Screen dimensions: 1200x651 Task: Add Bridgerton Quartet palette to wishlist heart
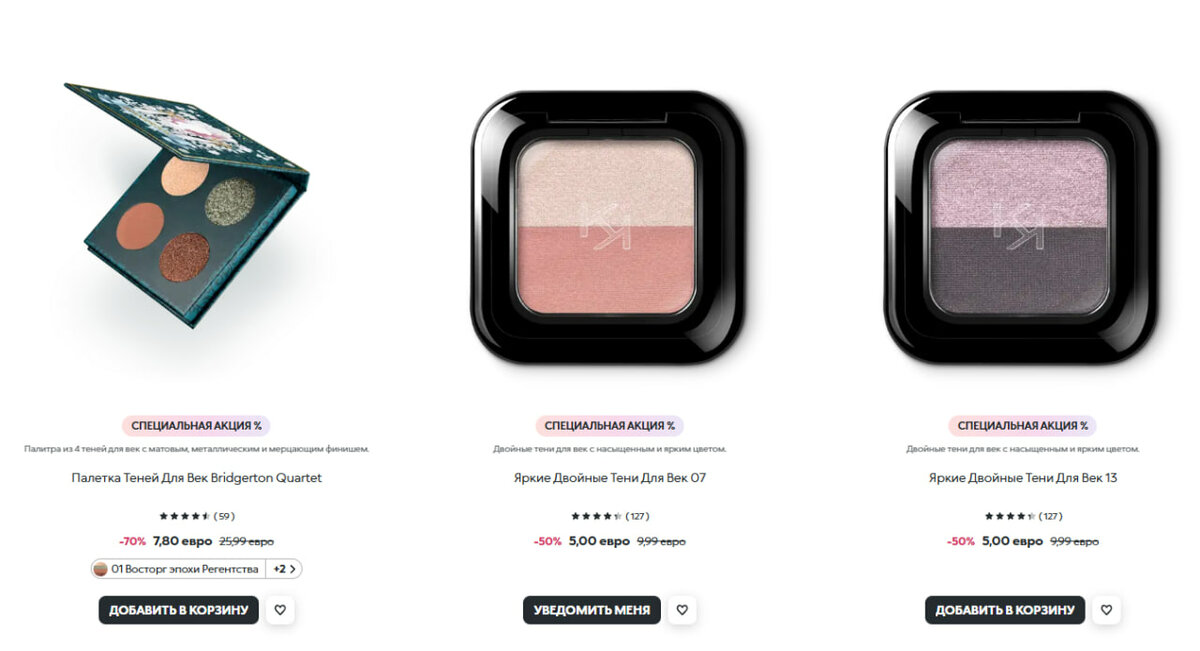pyautogui.click(x=280, y=610)
